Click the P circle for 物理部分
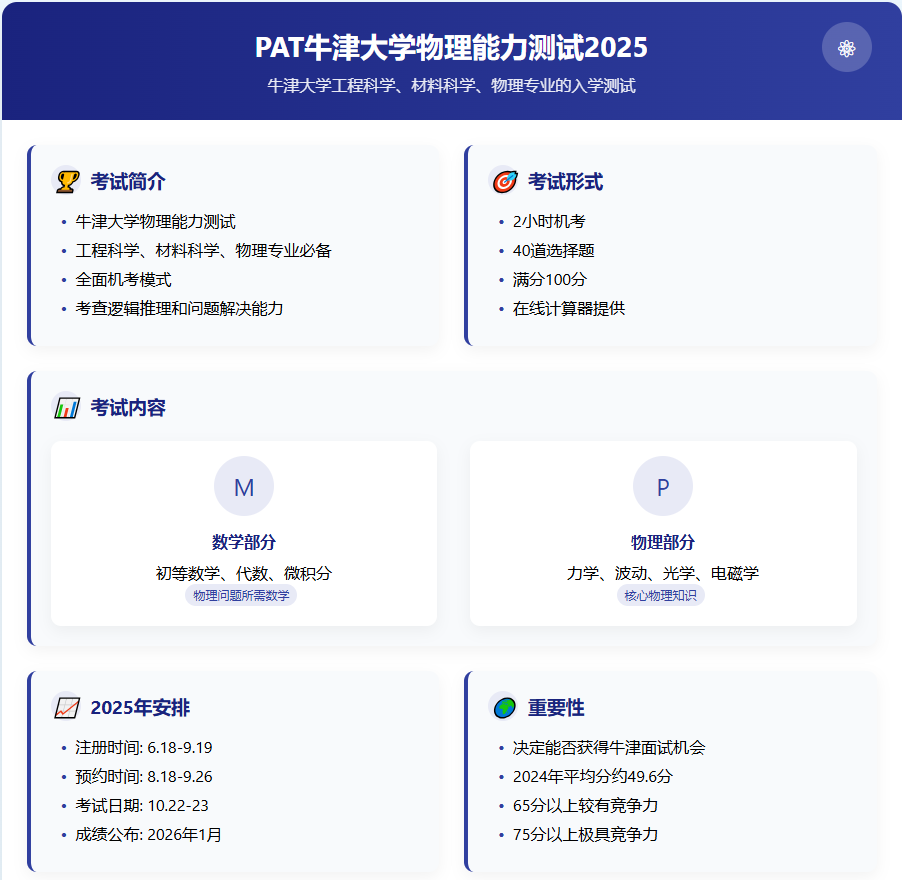The width and height of the screenshot is (902, 880). pyautogui.click(x=663, y=487)
